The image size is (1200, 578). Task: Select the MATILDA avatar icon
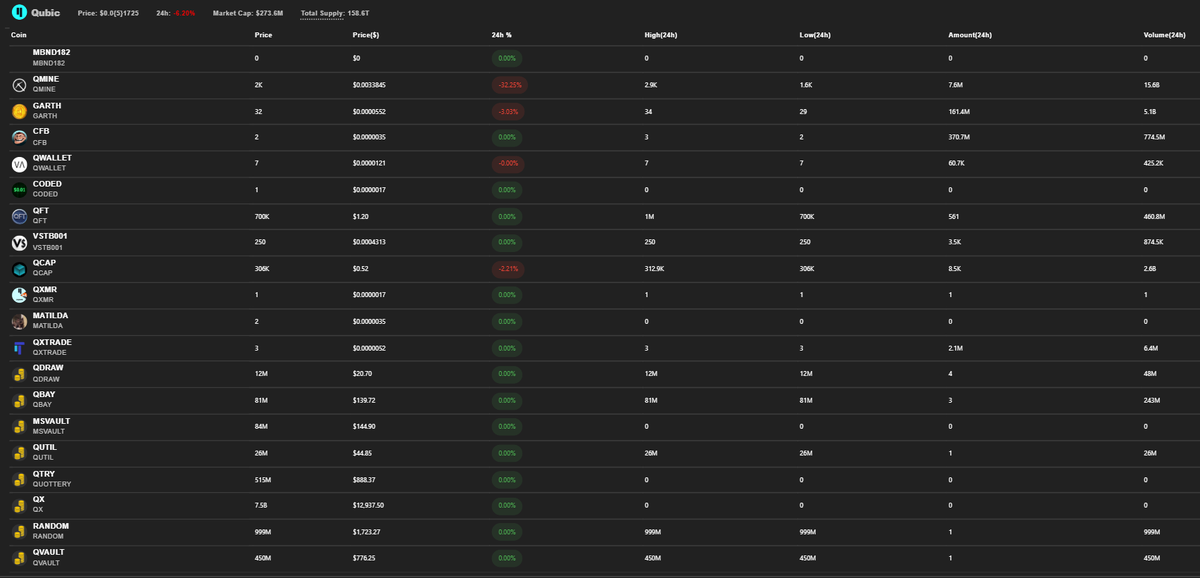point(19,321)
